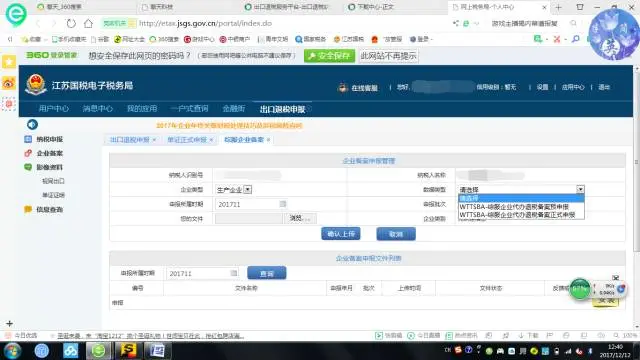The width and height of the screenshot is (640, 360).
Task: Click the browser address bar search magnifier
Action: coord(573,23)
